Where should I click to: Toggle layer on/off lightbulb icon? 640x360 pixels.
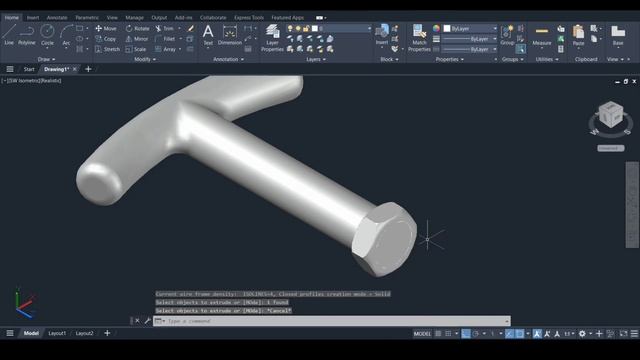pos(290,29)
